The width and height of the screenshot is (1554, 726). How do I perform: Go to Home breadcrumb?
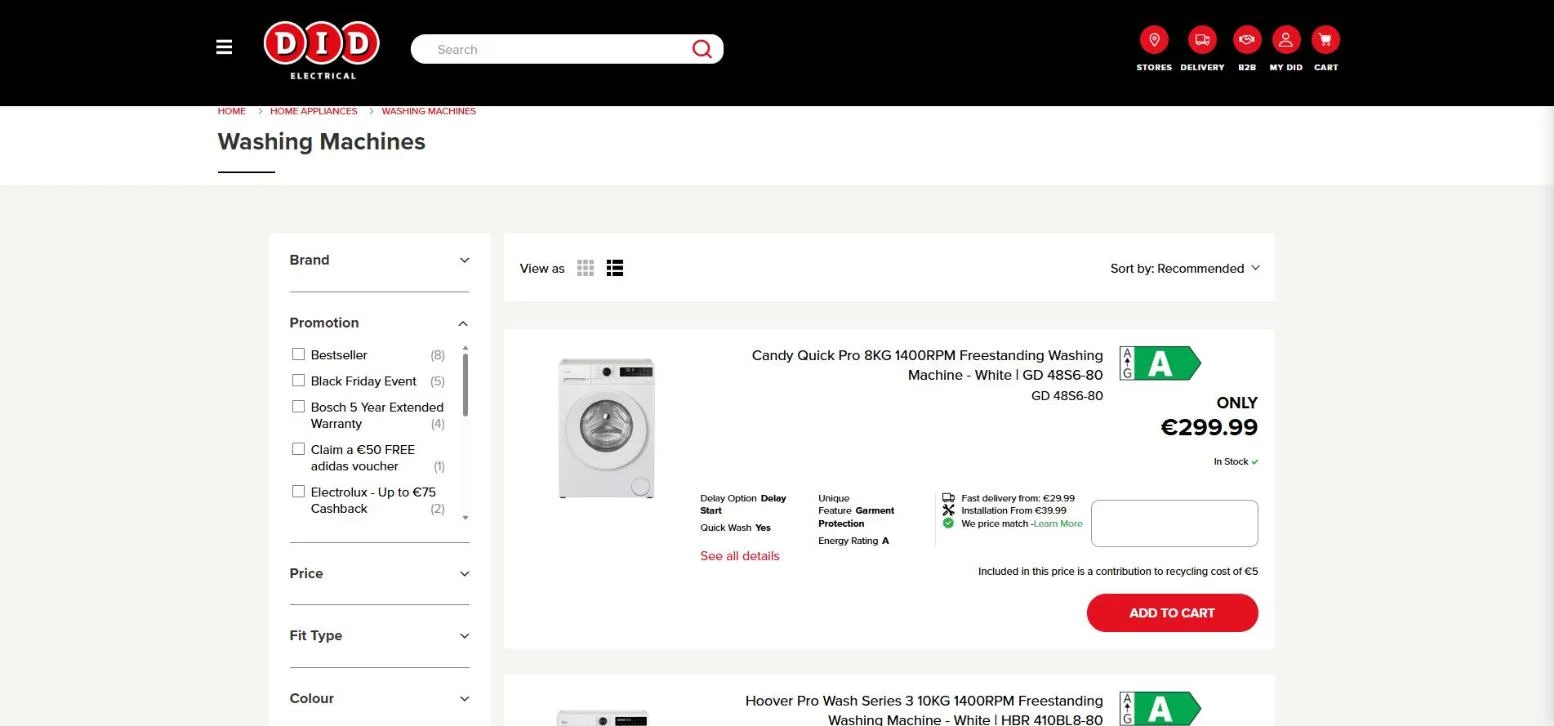(x=231, y=111)
